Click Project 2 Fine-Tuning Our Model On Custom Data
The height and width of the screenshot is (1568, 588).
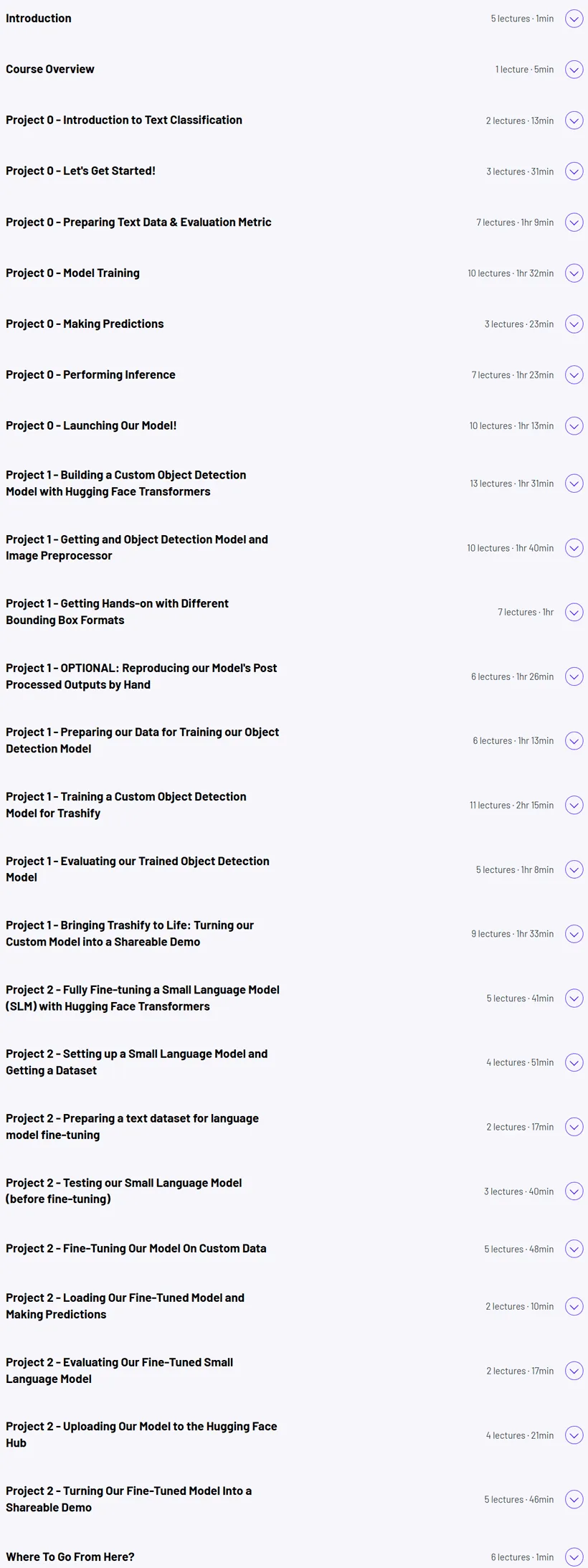tap(136, 1249)
